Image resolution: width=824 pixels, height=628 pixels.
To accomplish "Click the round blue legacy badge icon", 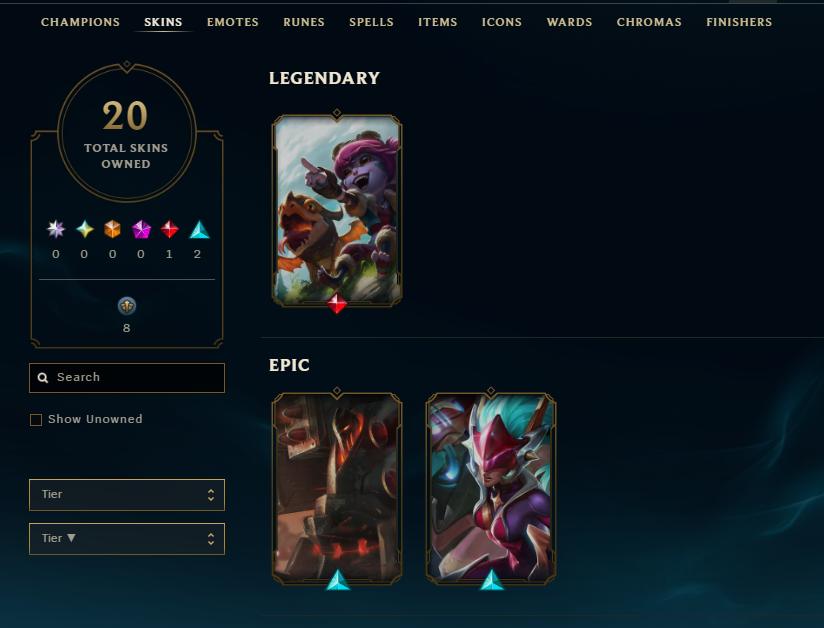I will click(127, 305).
